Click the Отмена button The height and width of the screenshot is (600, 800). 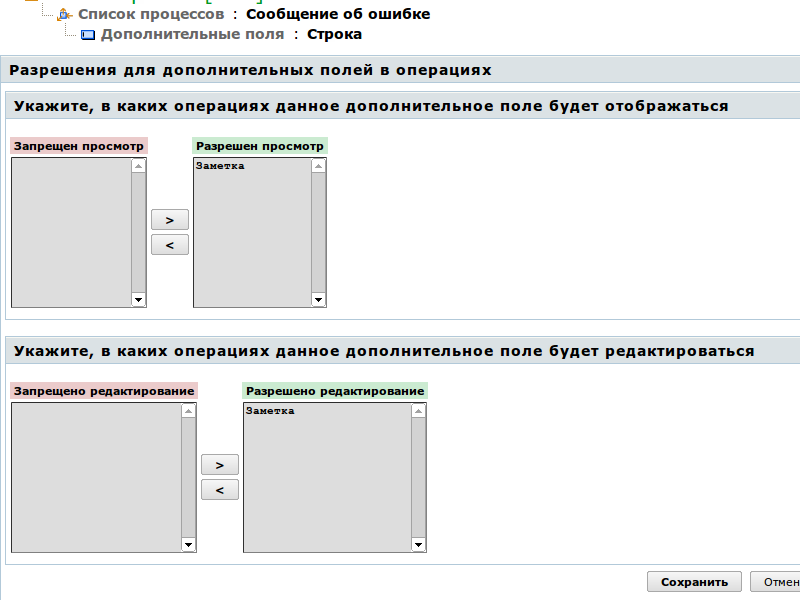coord(778,582)
